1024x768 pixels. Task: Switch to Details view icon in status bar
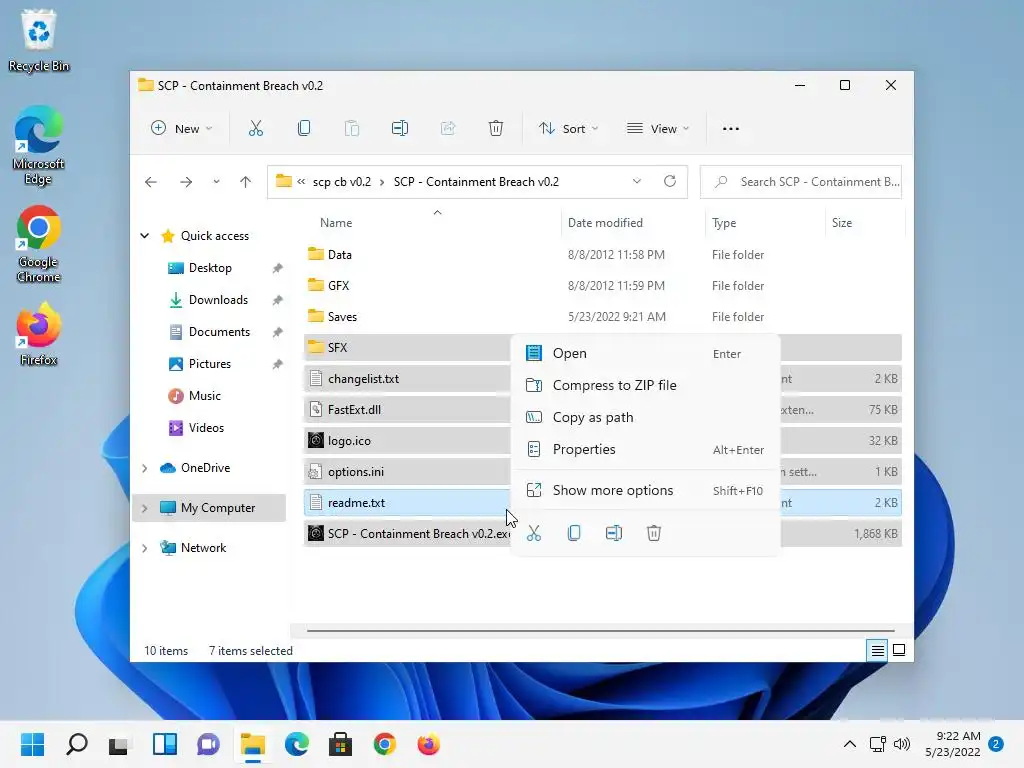point(877,650)
